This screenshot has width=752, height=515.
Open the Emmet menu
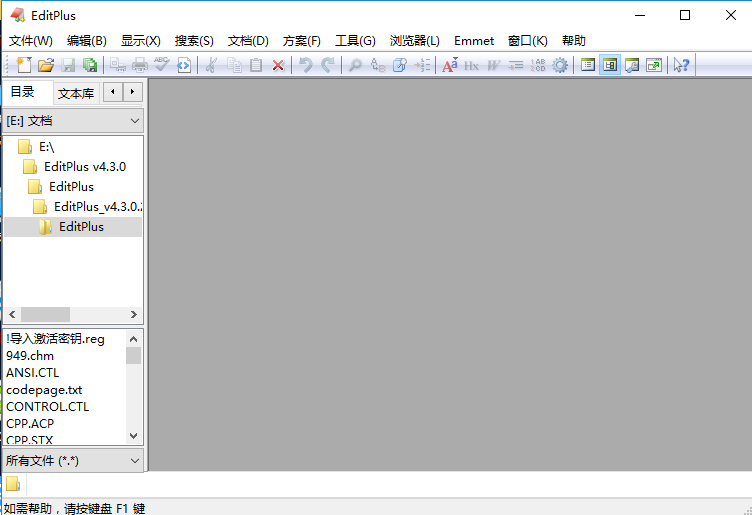(x=473, y=41)
